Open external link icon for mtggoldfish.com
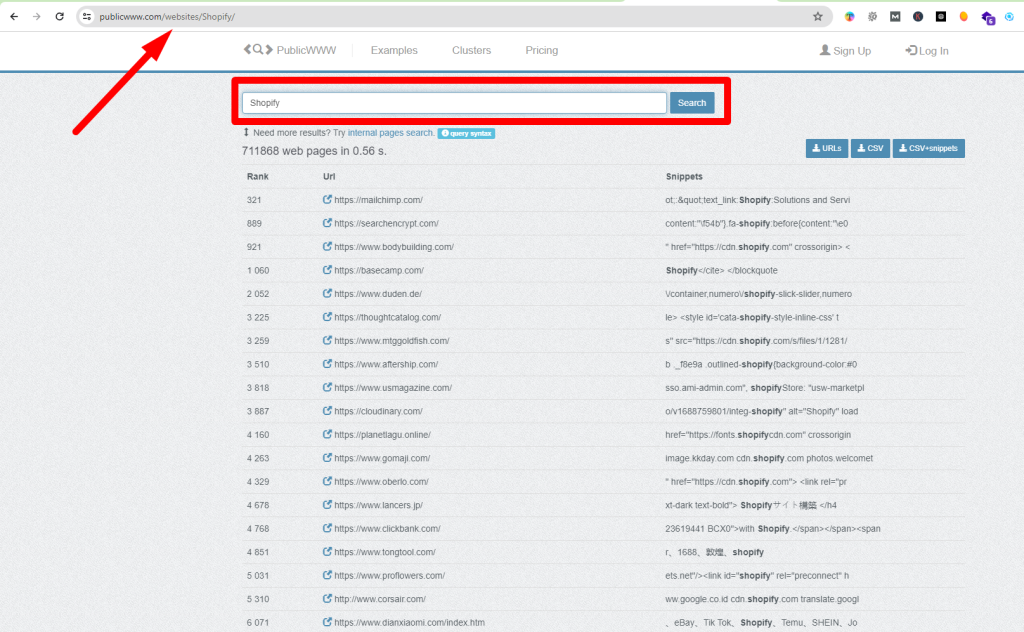The width and height of the screenshot is (1024, 632). [x=327, y=340]
